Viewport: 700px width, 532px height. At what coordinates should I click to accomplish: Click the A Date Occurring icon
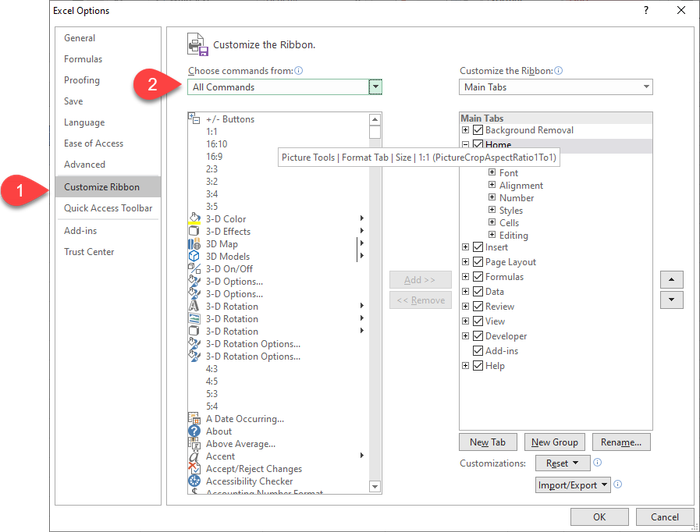coord(194,419)
